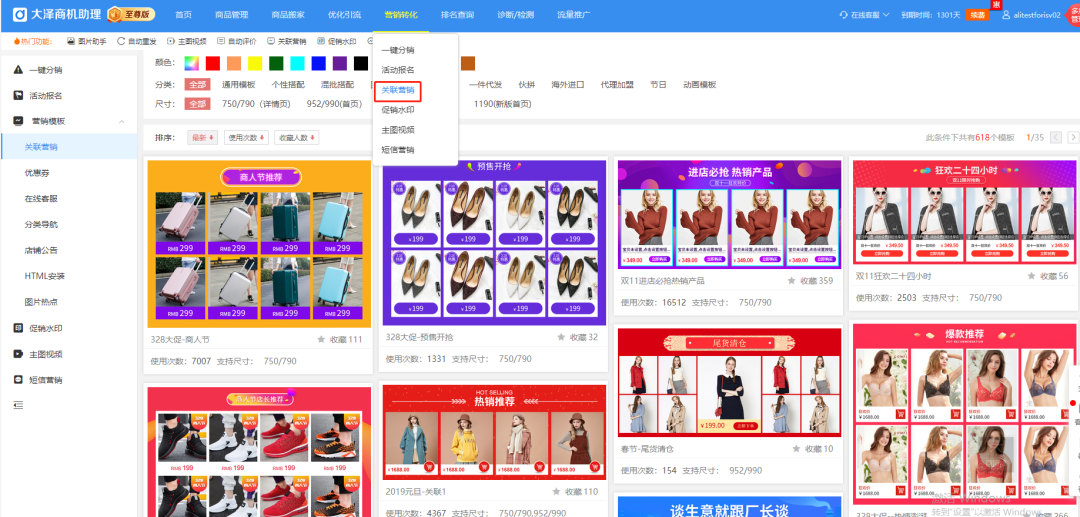
Task: Sort templates by 最新
Action: coord(202,138)
